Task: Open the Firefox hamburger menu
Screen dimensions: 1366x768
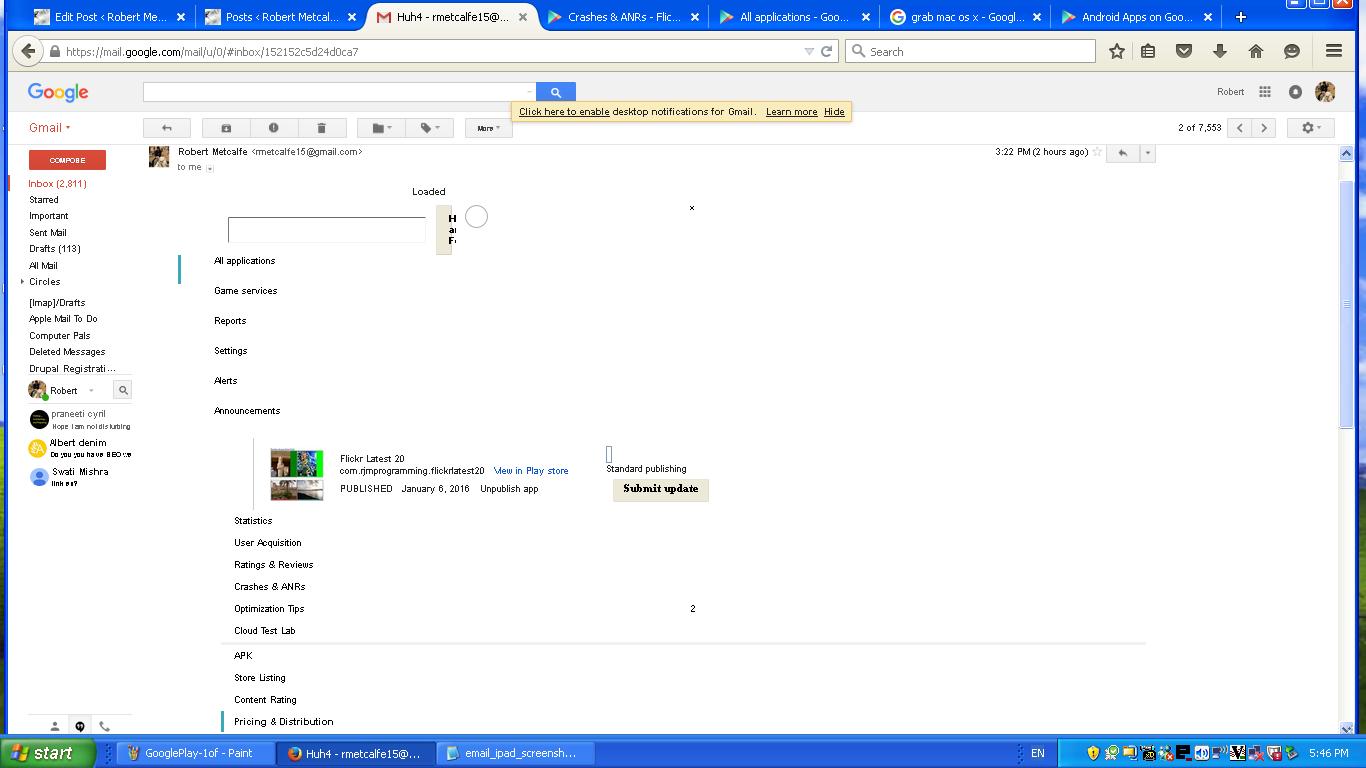Action: (x=1333, y=51)
